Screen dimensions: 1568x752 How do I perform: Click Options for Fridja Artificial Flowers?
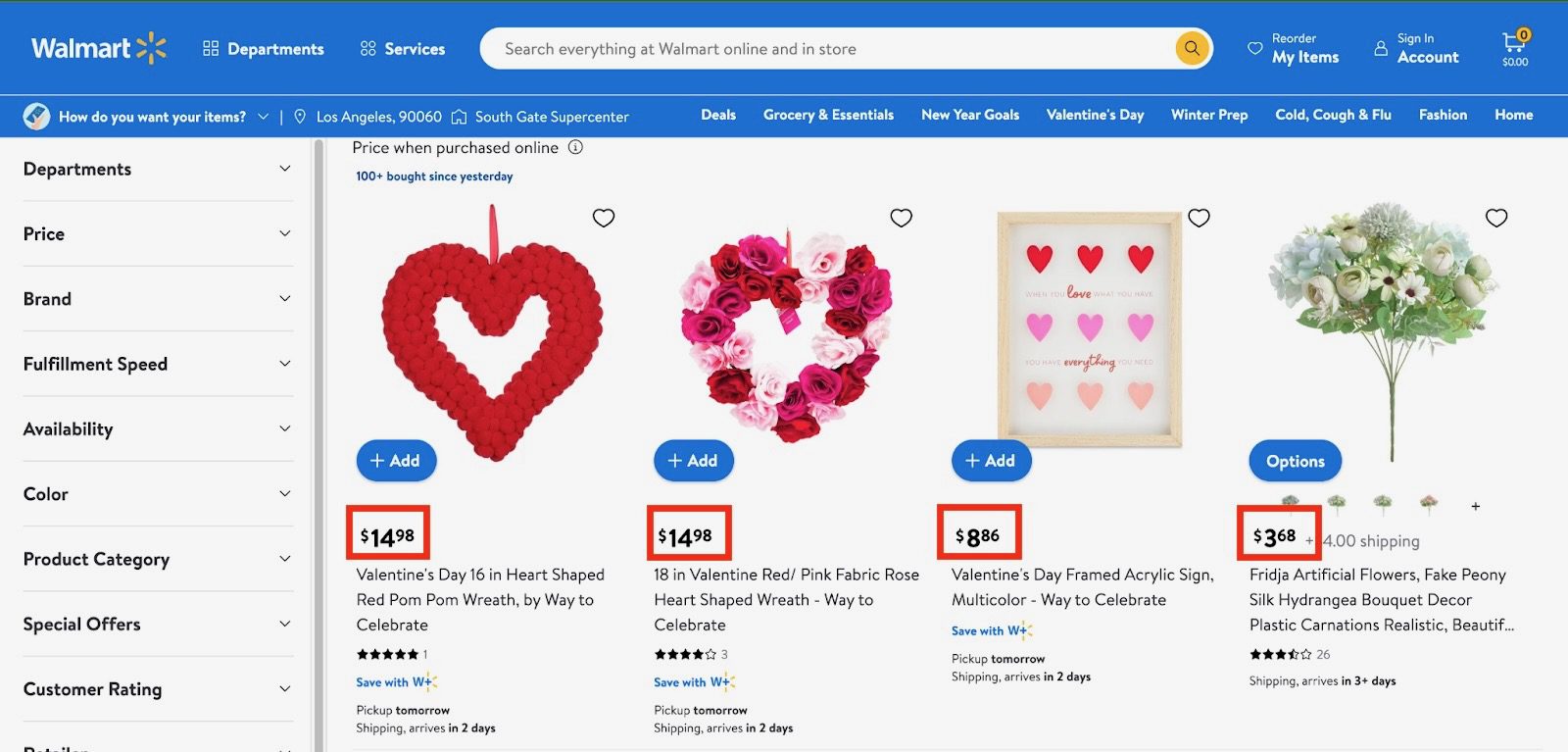click(1295, 461)
